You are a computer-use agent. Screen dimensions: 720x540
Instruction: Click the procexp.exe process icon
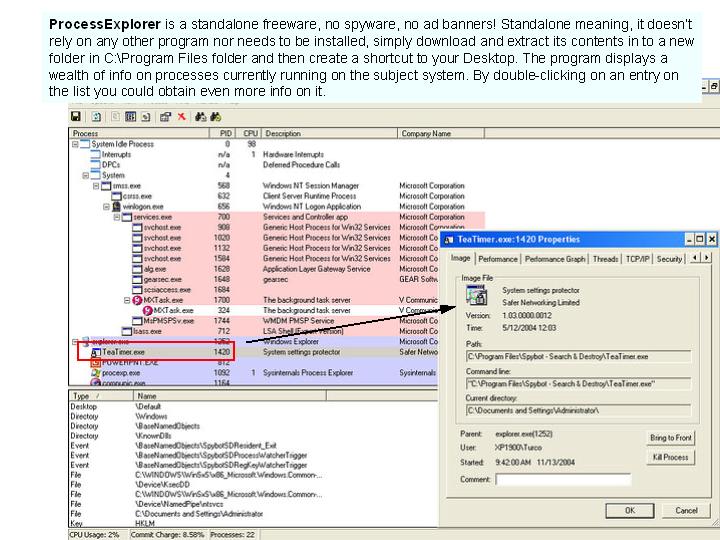pyautogui.click(x=96, y=373)
